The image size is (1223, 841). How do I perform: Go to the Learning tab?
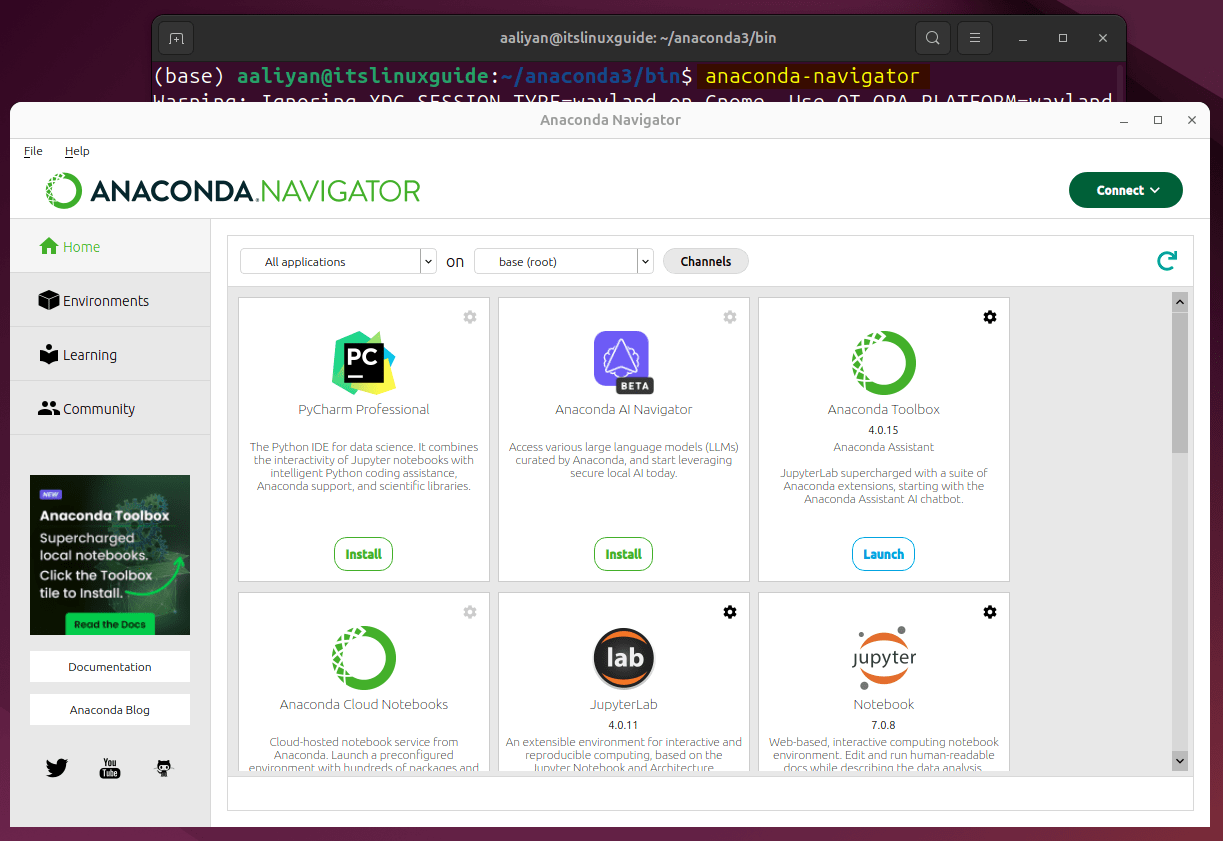pyautogui.click(x=89, y=355)
